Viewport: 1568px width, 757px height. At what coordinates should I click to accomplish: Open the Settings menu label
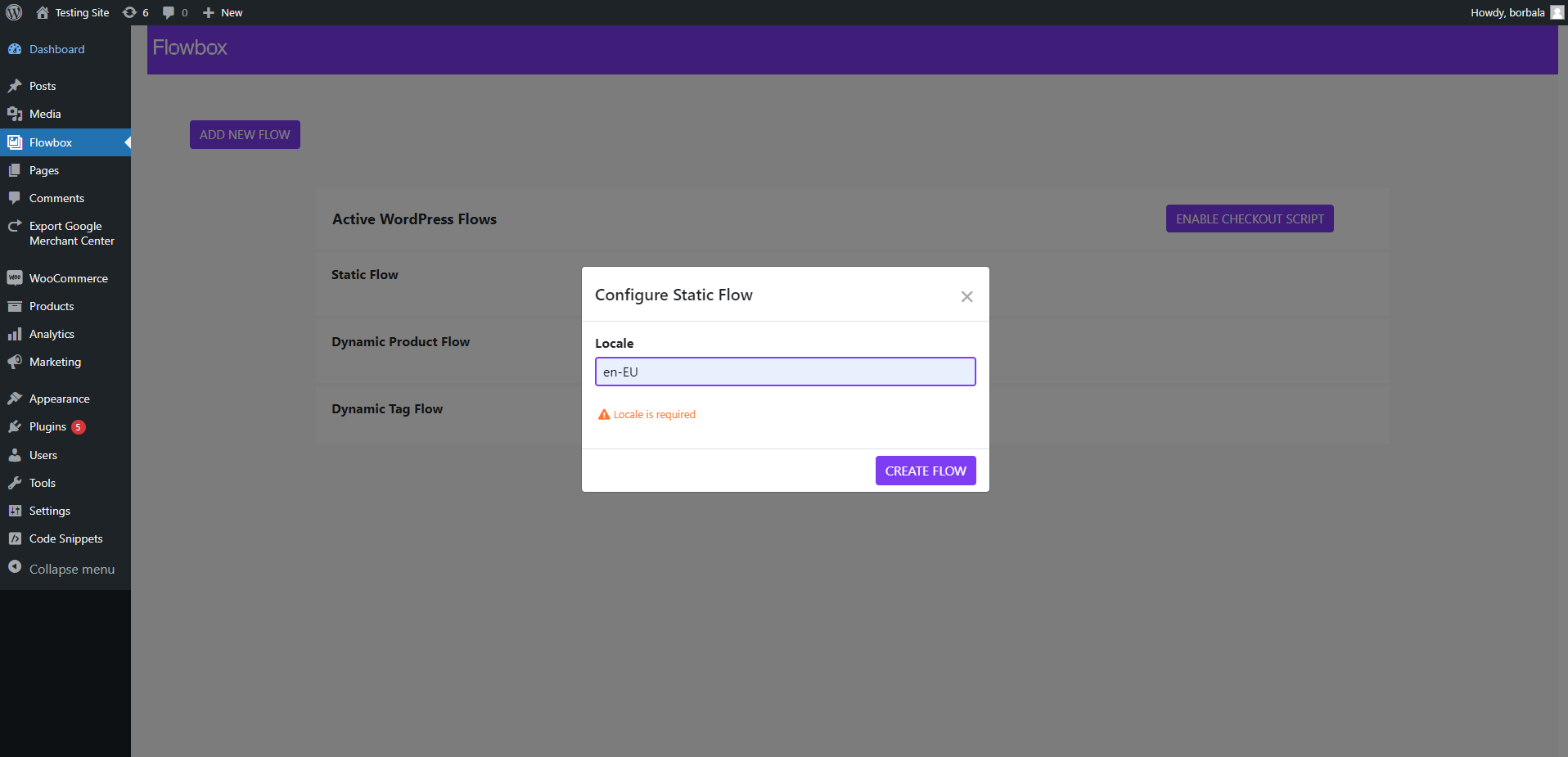tap(50, 511)
